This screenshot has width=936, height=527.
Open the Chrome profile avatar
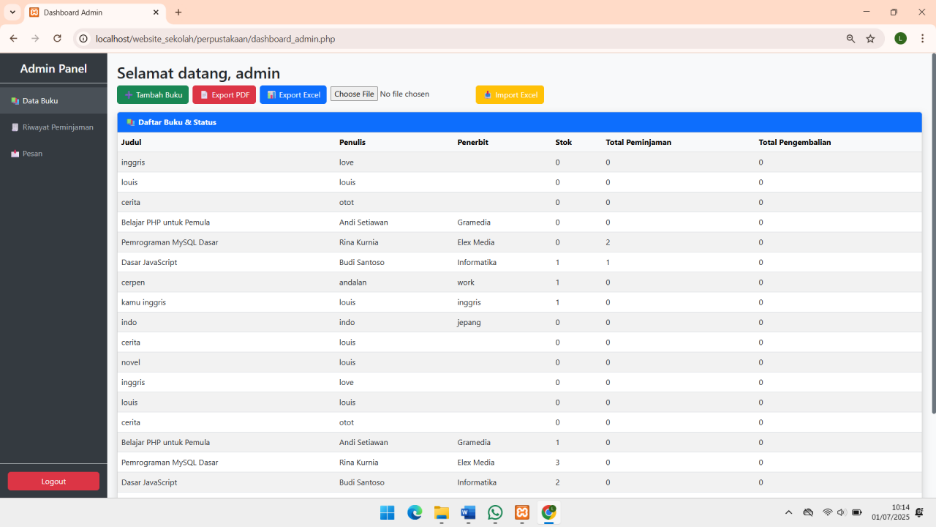[x=901, y=39]
